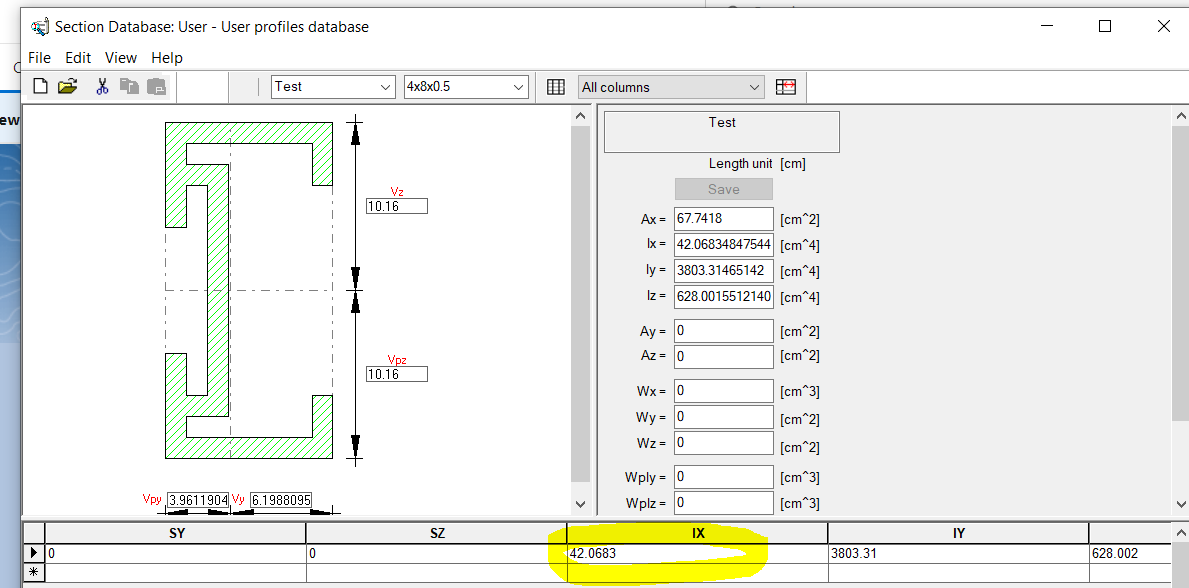Open the 4x8x0.5 section dropdown

(x=520, y=87)
